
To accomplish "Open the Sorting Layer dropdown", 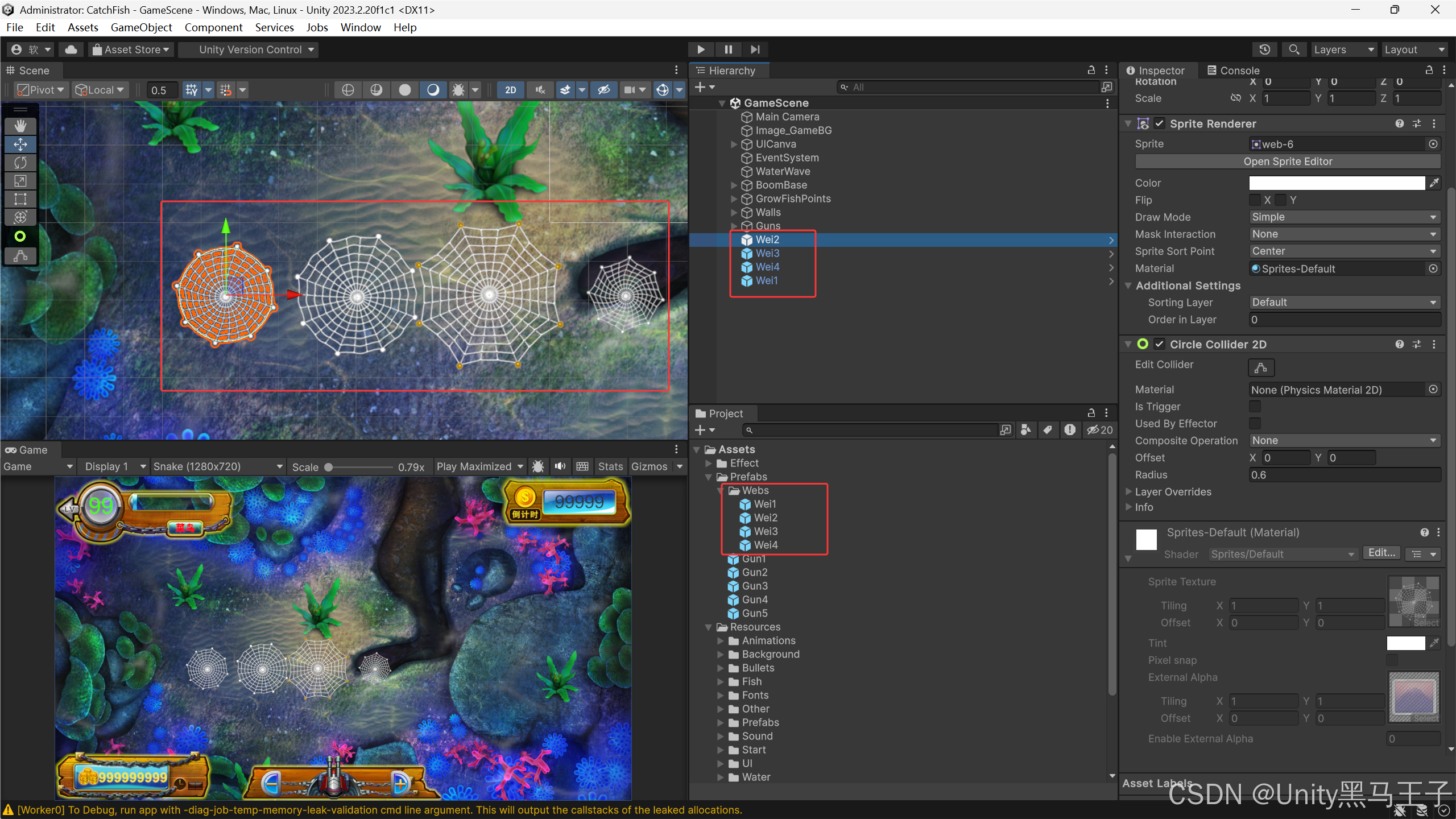I will click(1344, 303).
